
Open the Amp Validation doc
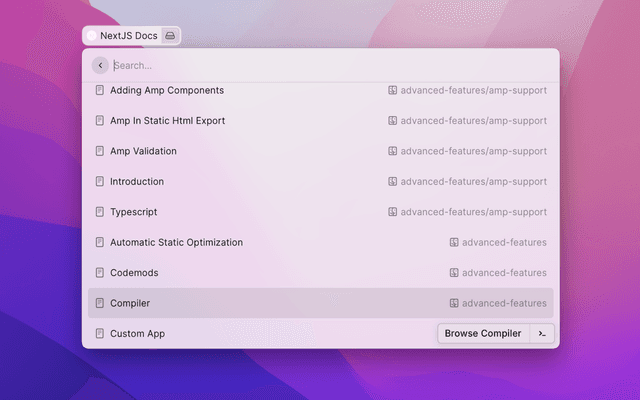pos(143,151)
